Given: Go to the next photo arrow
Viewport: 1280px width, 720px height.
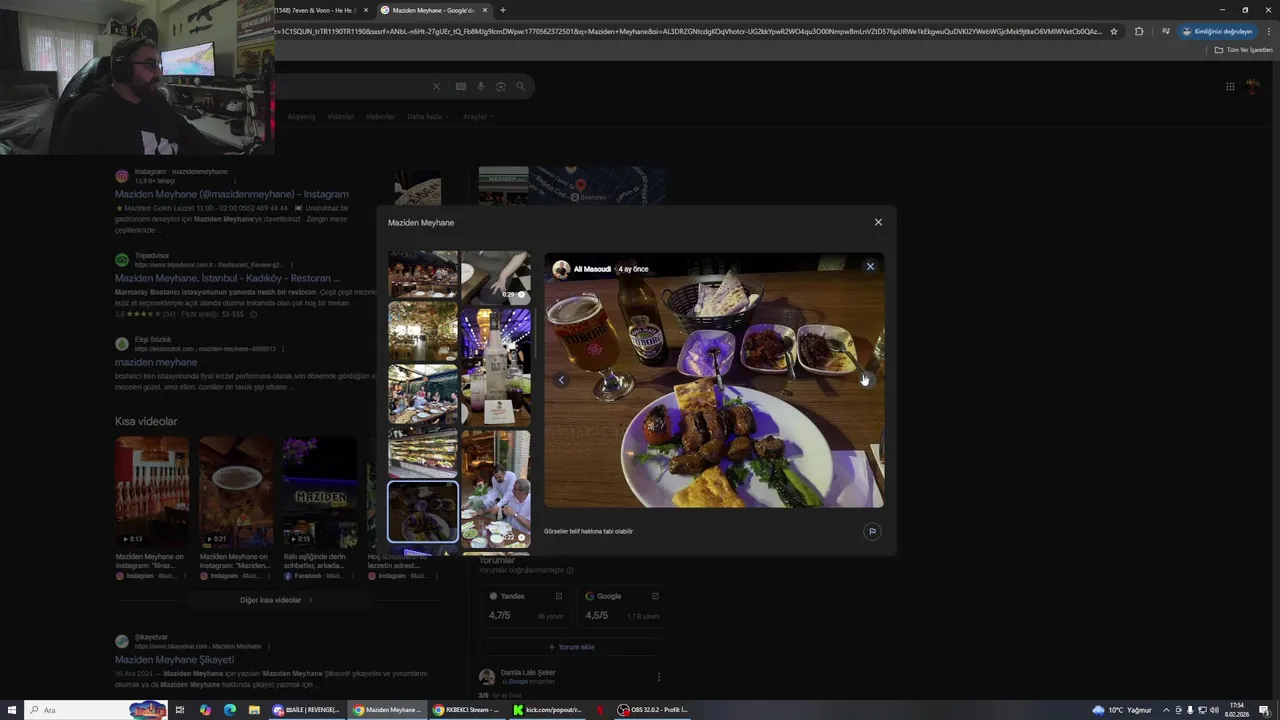Looking at the screenshot, I should pos(866,380).
